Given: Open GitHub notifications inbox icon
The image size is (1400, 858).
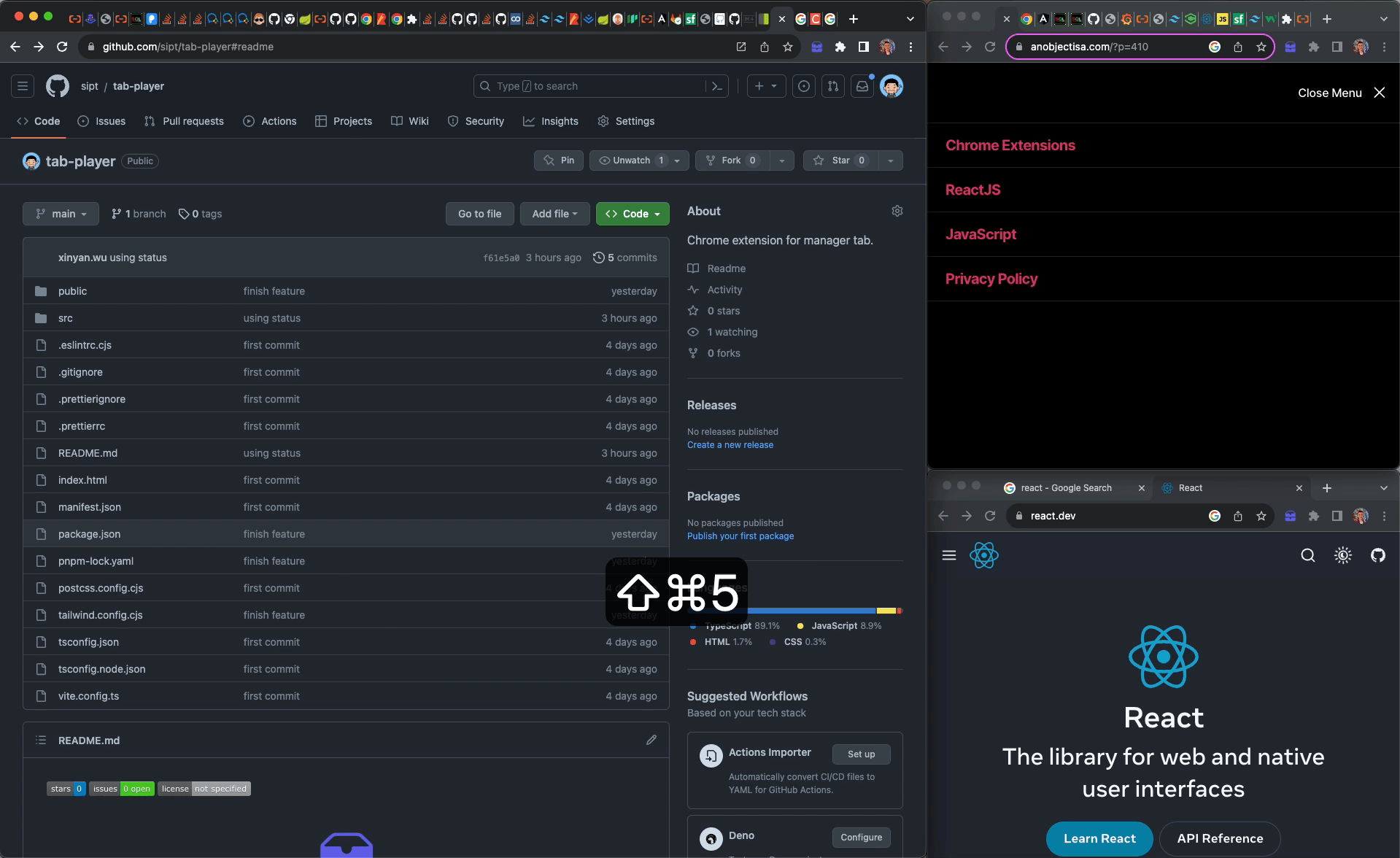Looking at the screenshot, I should (862, 86).
